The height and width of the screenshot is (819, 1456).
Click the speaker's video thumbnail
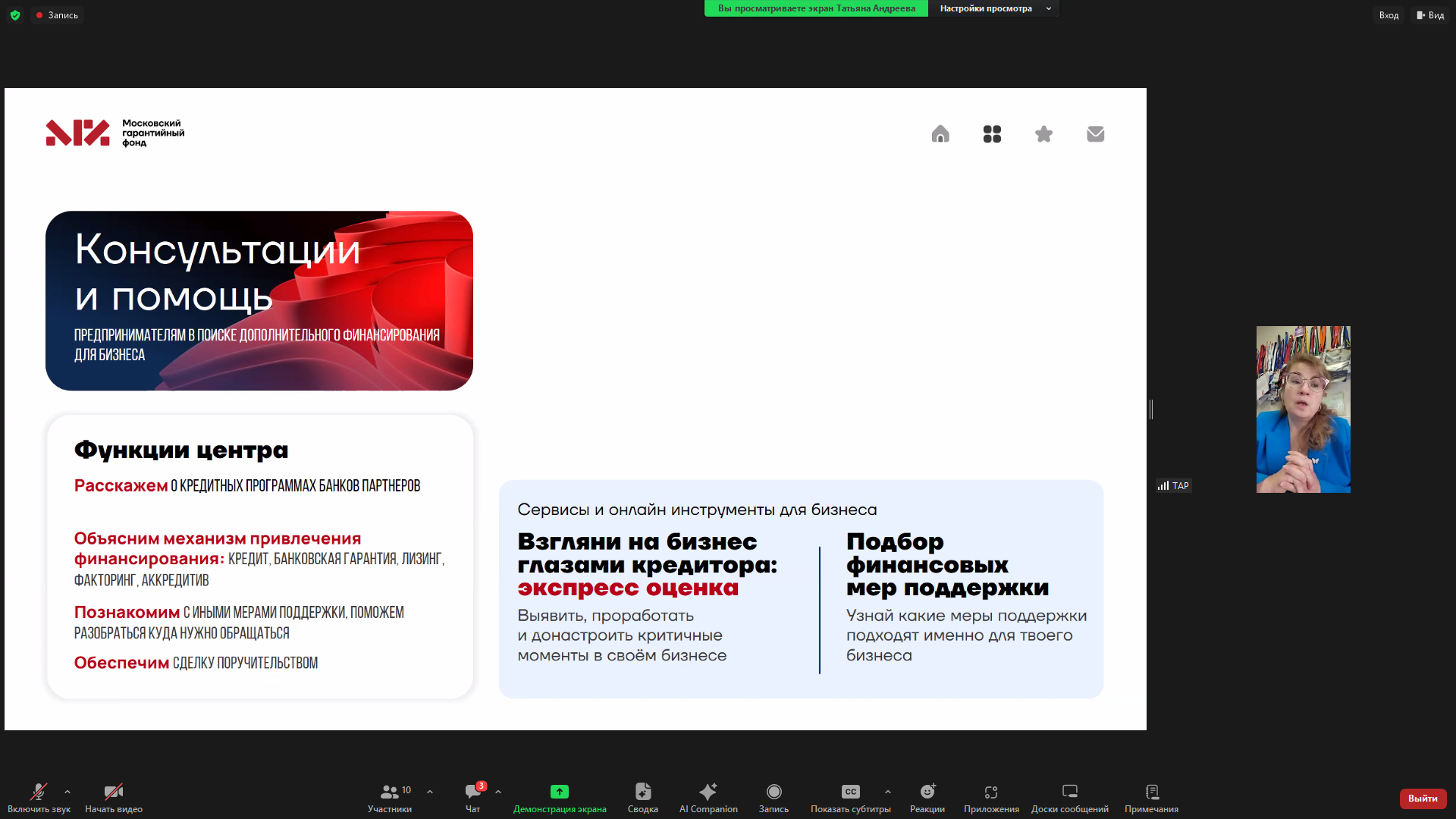(1303, 409)
